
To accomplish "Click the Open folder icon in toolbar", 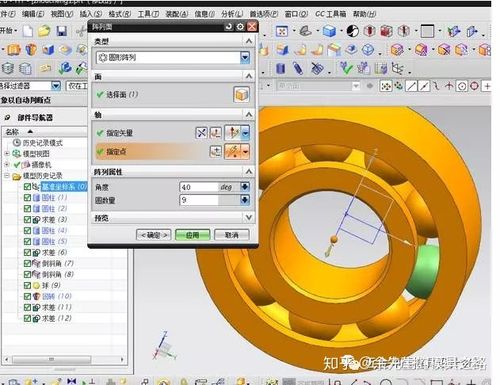I will [44, 31].
